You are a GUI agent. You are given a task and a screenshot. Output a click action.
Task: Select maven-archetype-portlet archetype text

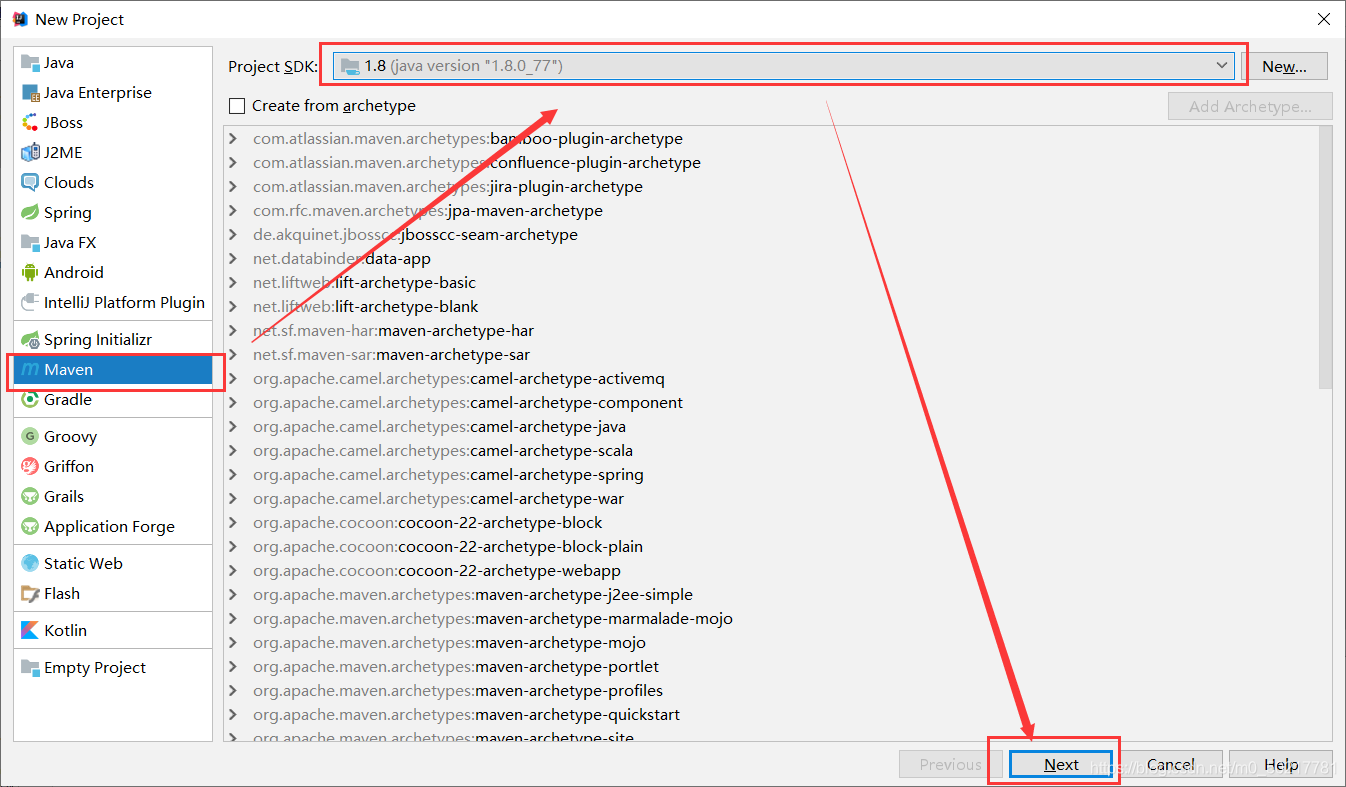[x=567, y=667]
